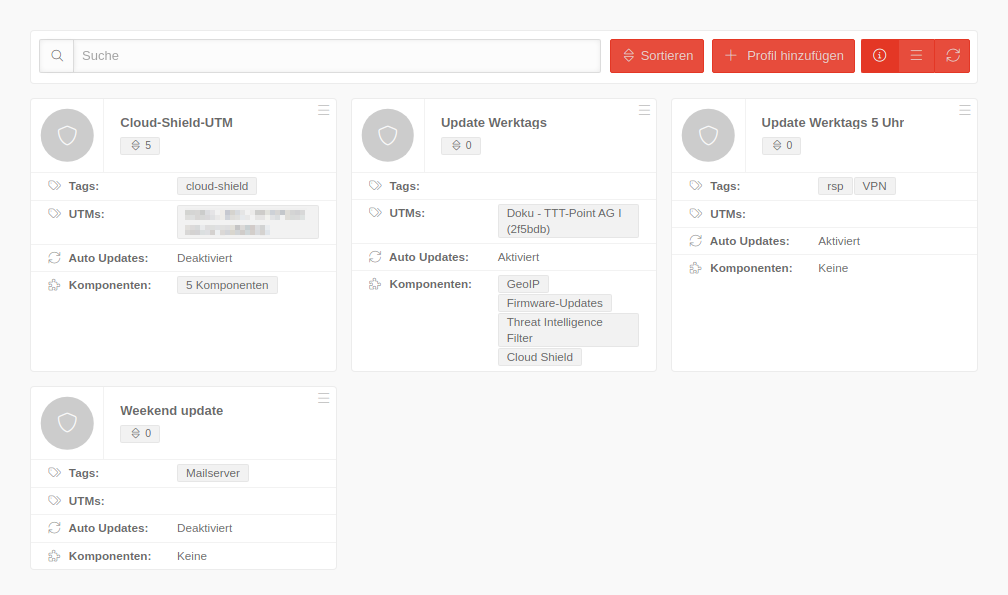This screenshot has height=595, width=1008.
Task: Click the Komponenten puzzle icon on Update Werktags 5 Uhr
Action: tap(697, 268)
